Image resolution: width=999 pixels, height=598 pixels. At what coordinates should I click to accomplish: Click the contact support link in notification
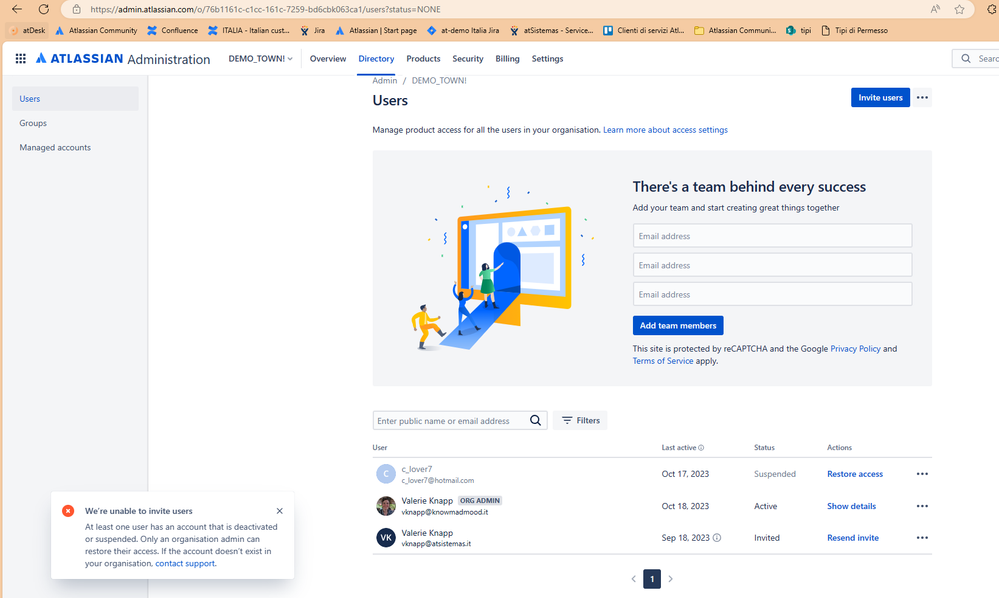[185, 563]
